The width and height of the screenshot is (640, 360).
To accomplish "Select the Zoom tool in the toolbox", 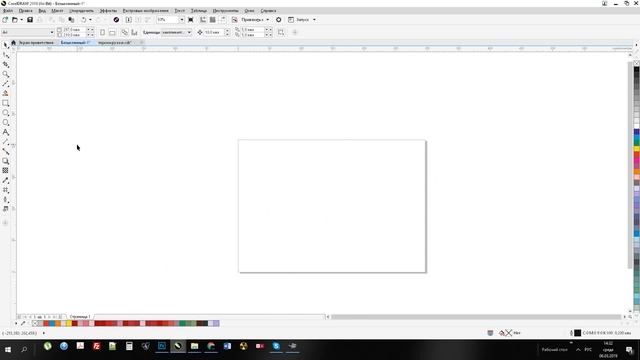I will [6, 74].
